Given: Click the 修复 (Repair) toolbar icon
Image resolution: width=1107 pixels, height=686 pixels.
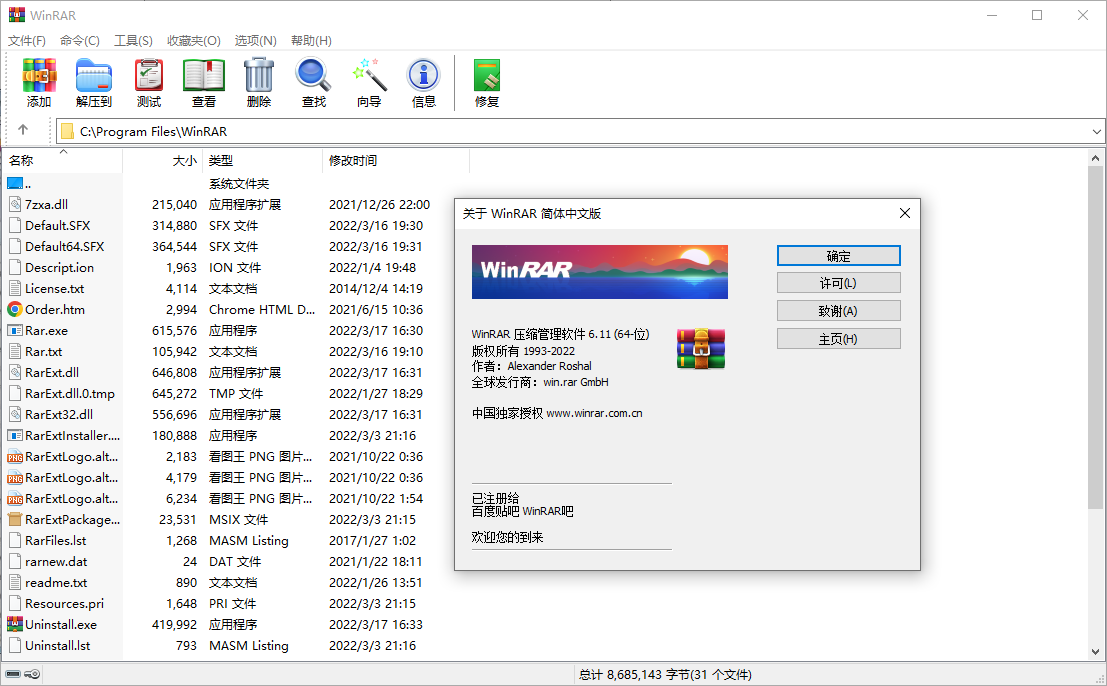Looking at the screenshot, I should [487, 76].
